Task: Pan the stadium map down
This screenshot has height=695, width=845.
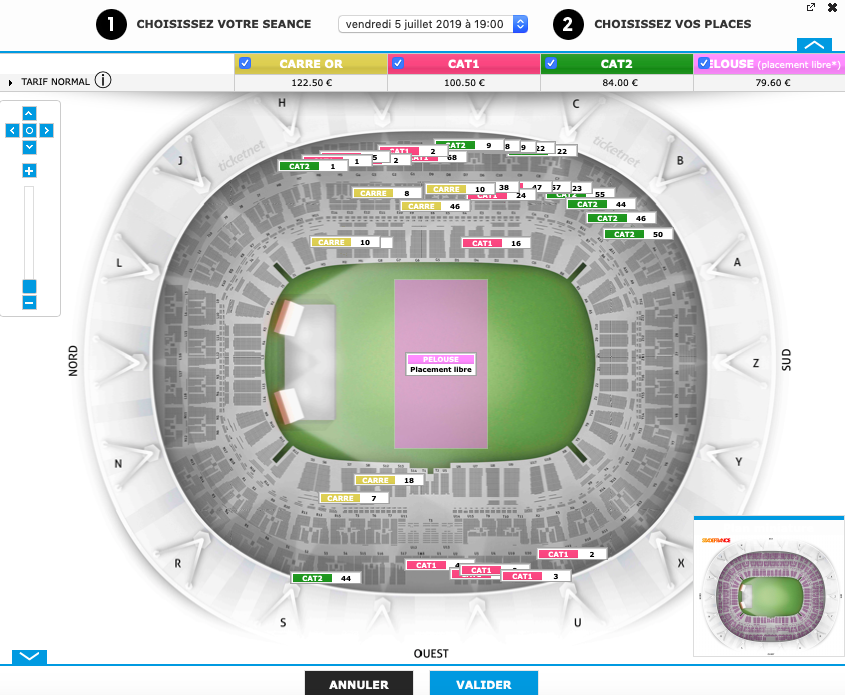Action: [29, 147]
